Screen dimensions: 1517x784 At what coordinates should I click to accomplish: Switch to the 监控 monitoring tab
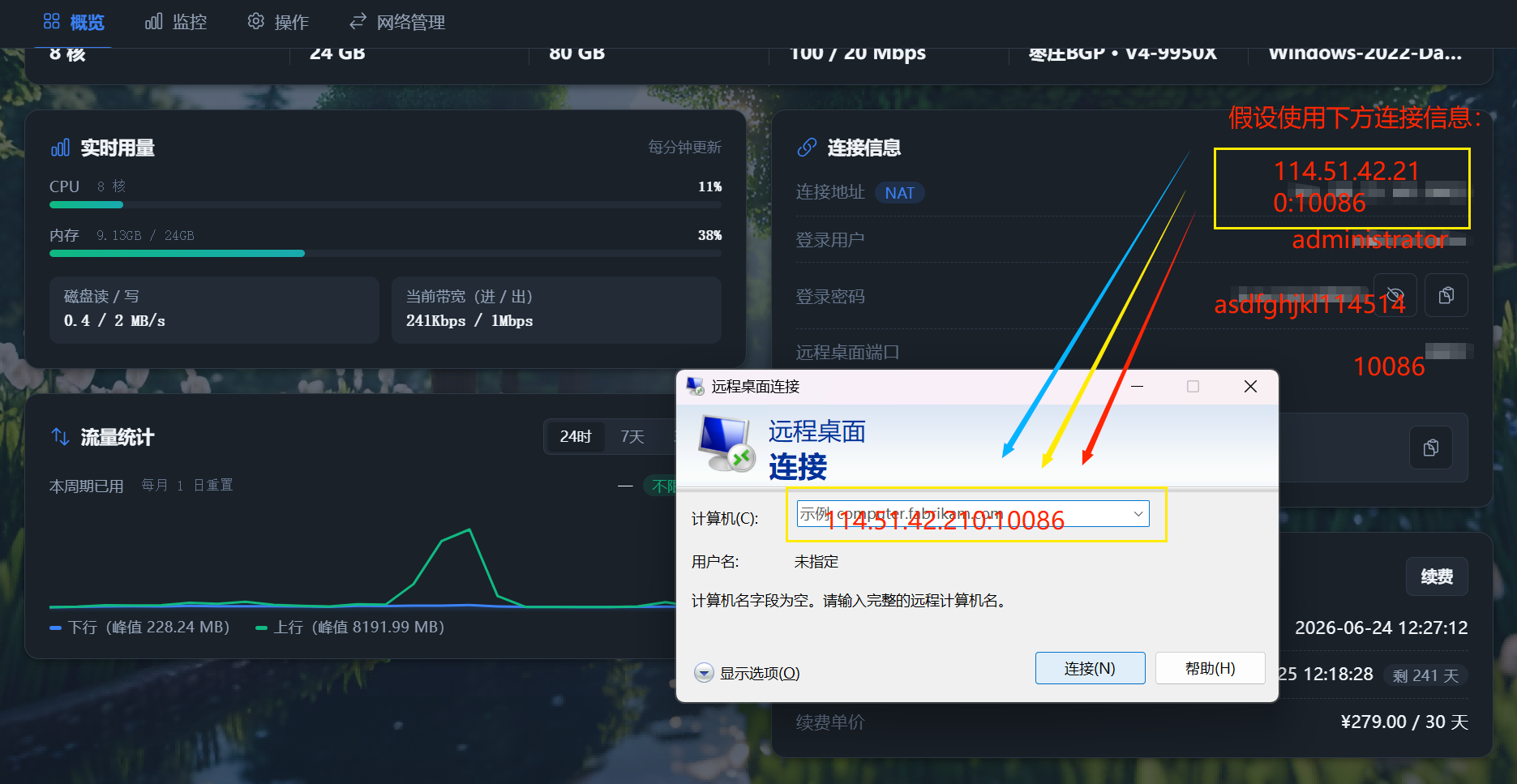(176, 22)
